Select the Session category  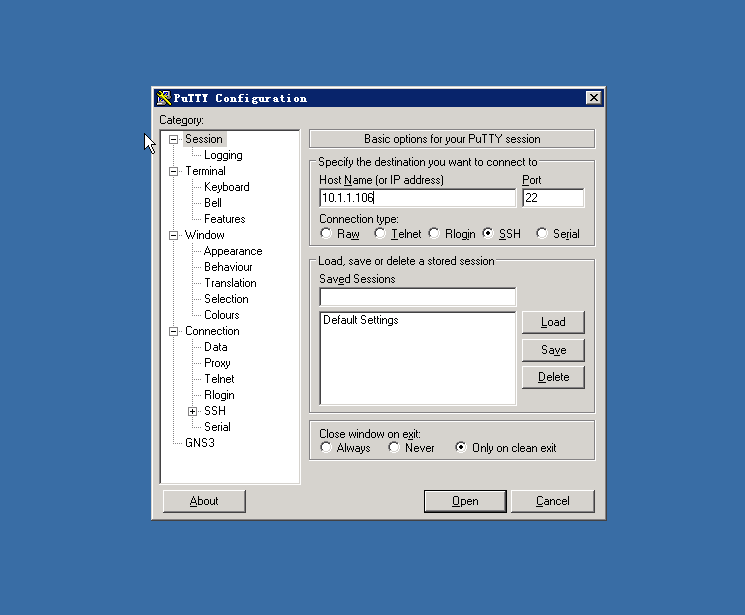(x=204, y=139)
